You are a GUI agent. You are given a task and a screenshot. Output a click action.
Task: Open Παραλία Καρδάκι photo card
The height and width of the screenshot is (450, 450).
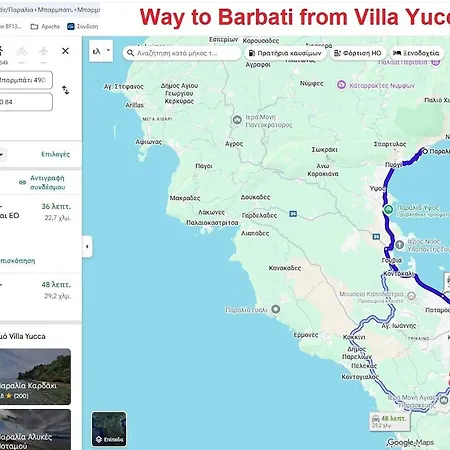coord(35,376)
